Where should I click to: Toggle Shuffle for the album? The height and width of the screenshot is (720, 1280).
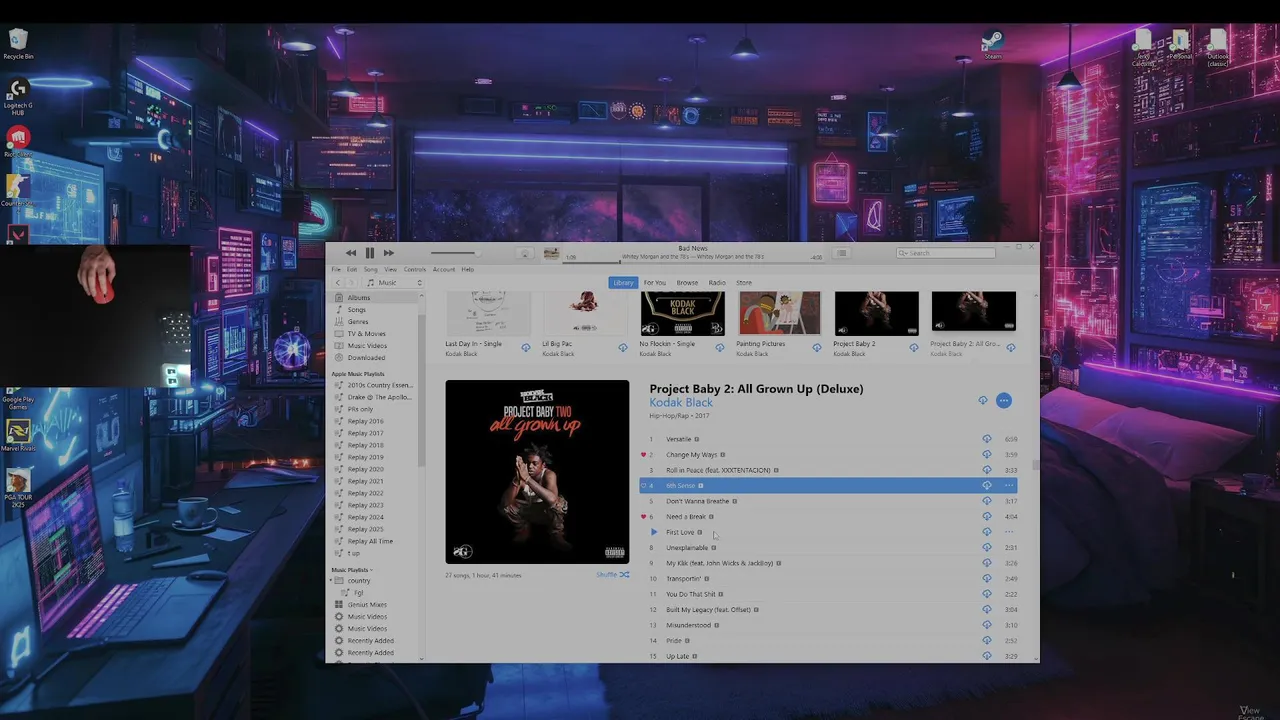(613, 575)
